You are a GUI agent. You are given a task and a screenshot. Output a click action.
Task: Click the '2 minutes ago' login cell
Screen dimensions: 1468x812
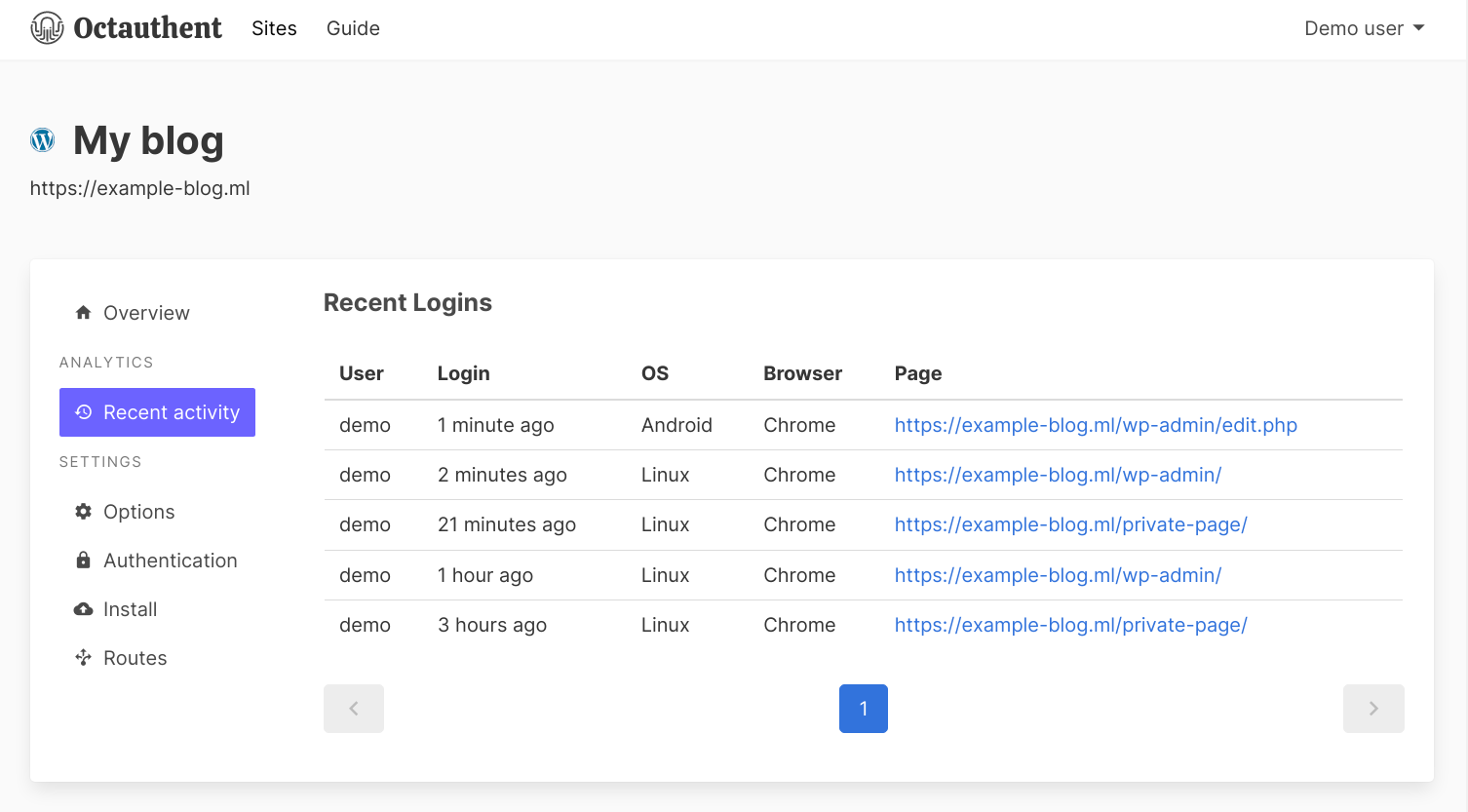pyautogui.click(x=502, y=475)
